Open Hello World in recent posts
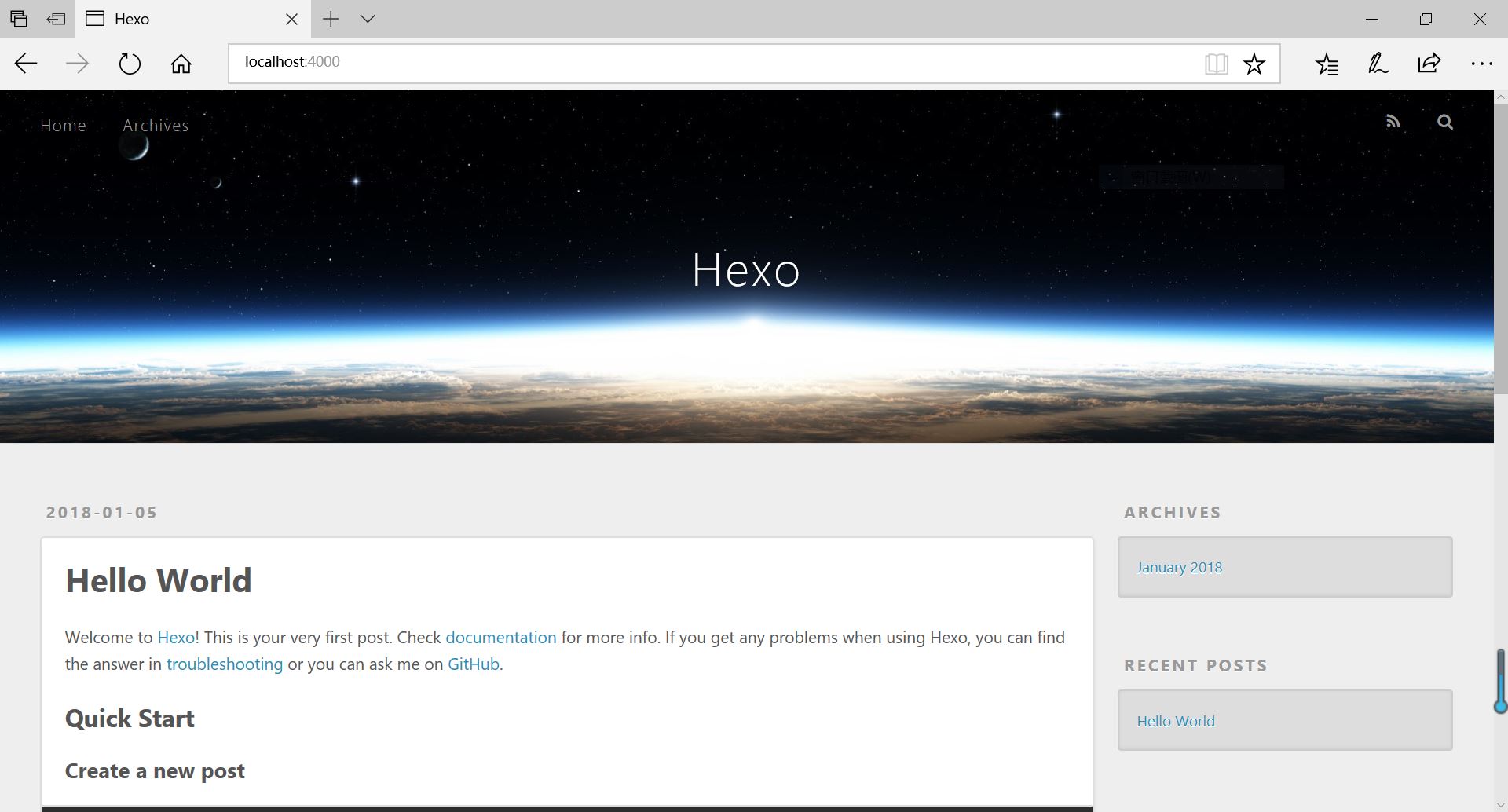The height and width of the screenshot is (812, 1508). click(1176, 721)
